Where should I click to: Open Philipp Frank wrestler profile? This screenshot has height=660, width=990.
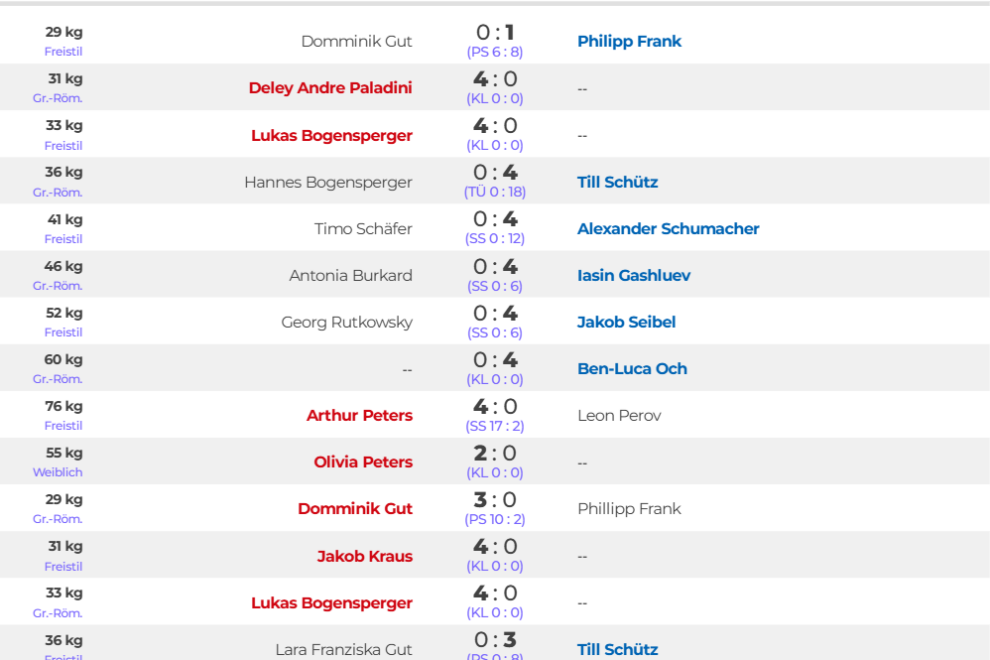click(629, 41)
